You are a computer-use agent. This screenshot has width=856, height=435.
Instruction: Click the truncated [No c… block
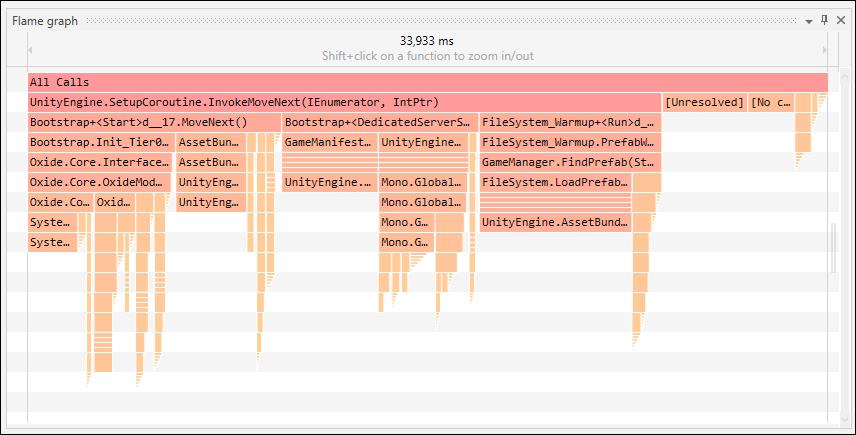[771, 102]
